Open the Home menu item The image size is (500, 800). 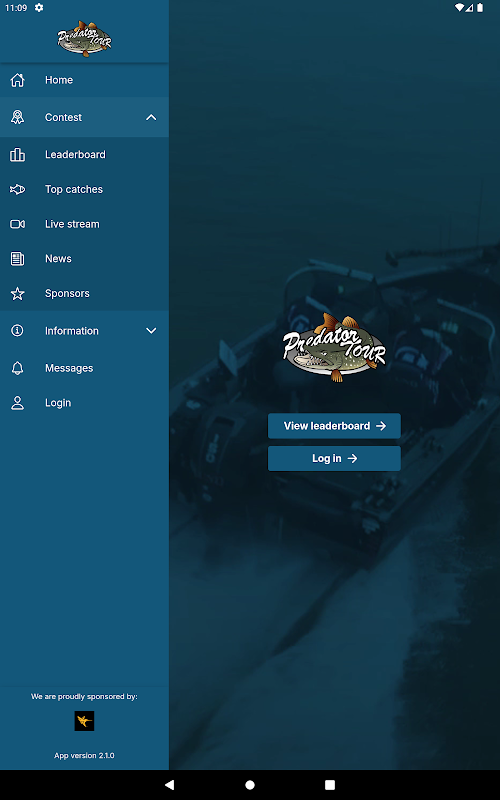tap(84, 80)
